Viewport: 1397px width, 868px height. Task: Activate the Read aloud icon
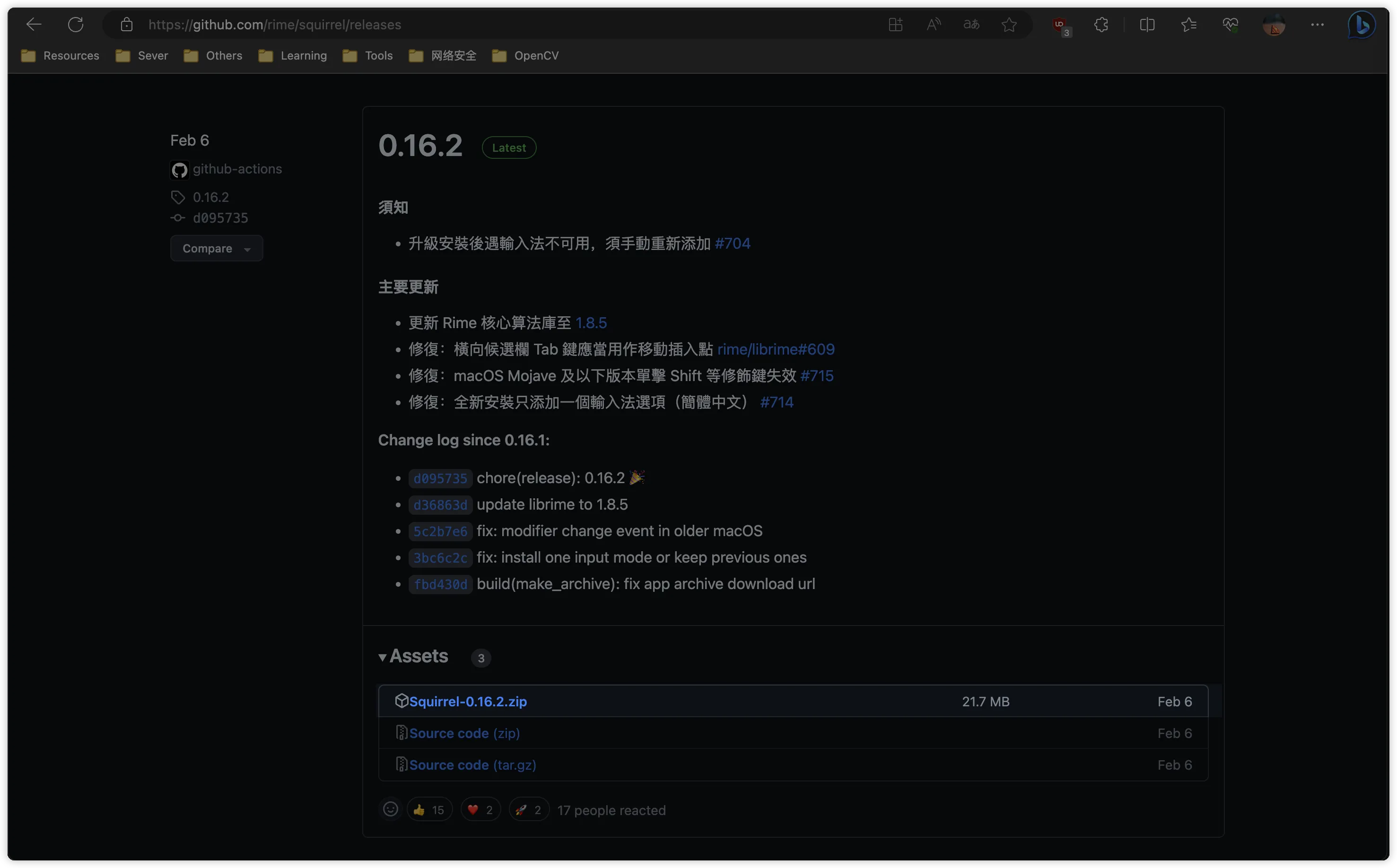click(934, 24)
